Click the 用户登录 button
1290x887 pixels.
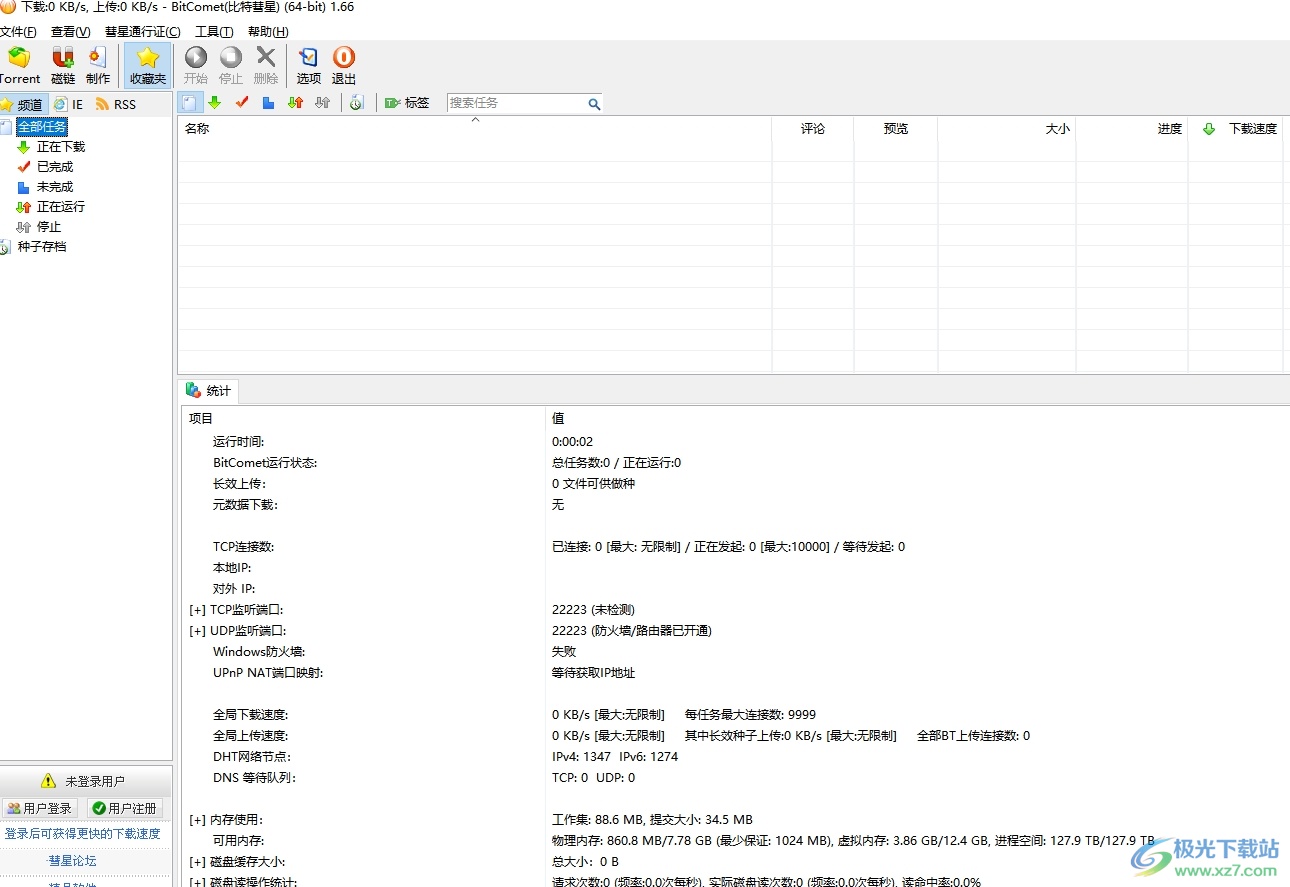[40, 808]
